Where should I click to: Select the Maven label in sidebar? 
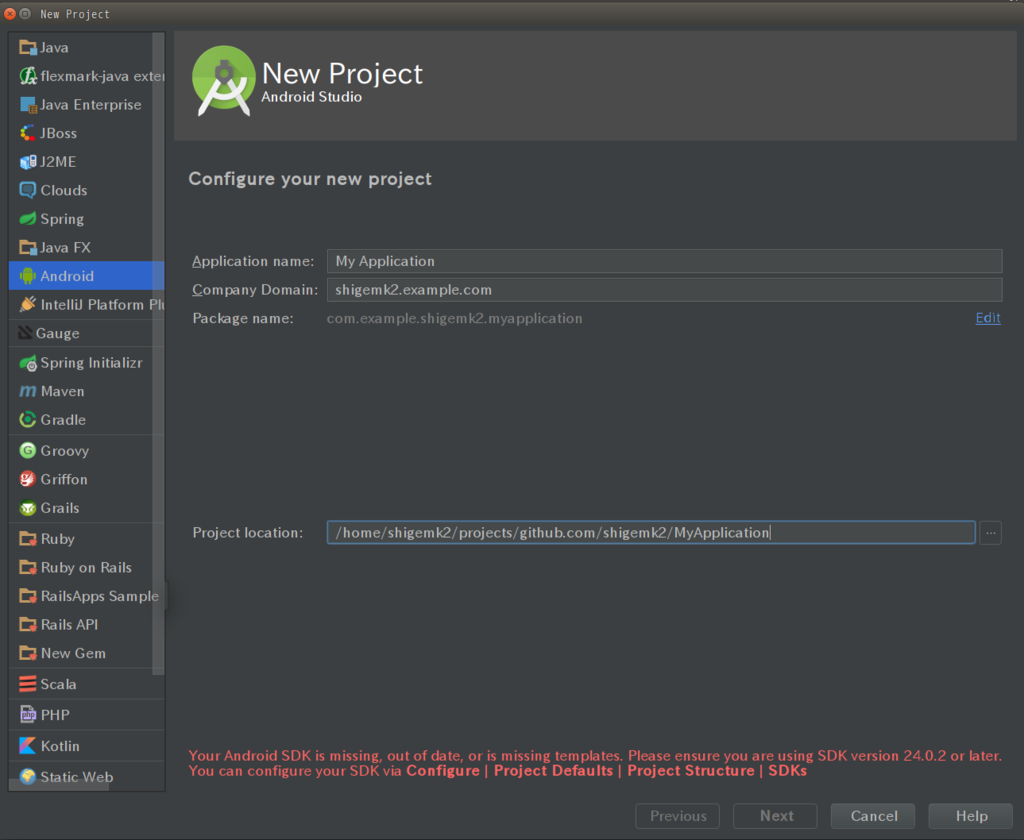(63, 391)
